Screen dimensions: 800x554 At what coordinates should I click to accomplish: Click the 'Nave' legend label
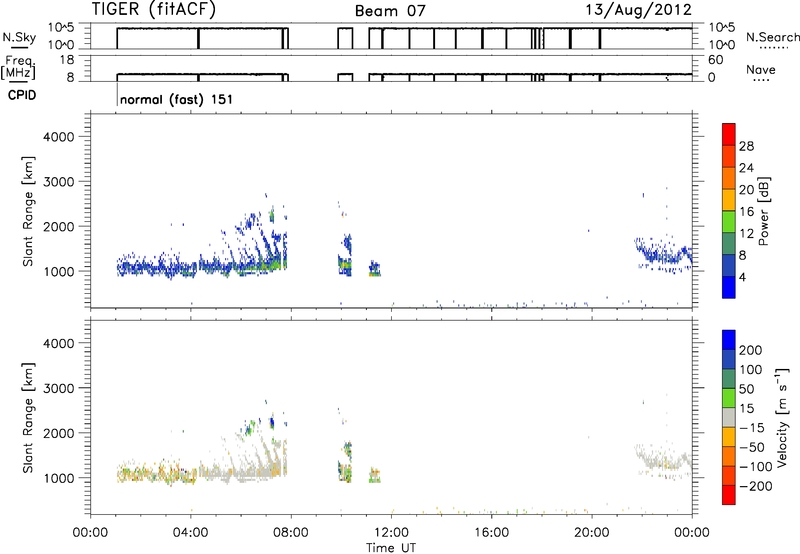click(761, 69)
